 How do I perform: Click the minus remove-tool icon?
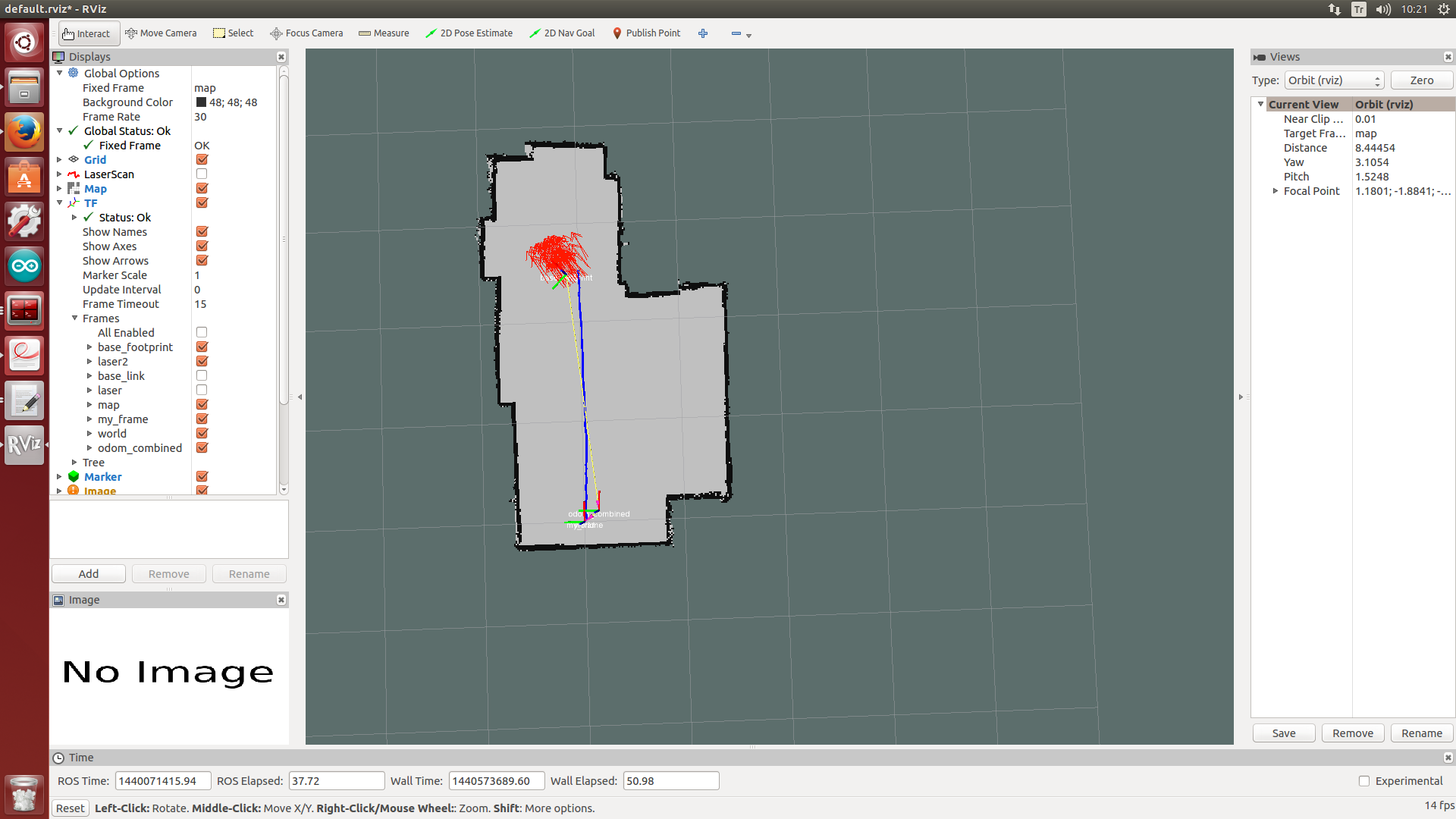(736, 33)
